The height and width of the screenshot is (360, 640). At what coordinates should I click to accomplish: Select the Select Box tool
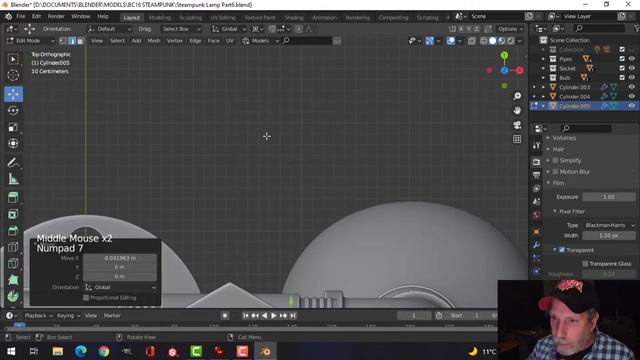click(13, 59)
